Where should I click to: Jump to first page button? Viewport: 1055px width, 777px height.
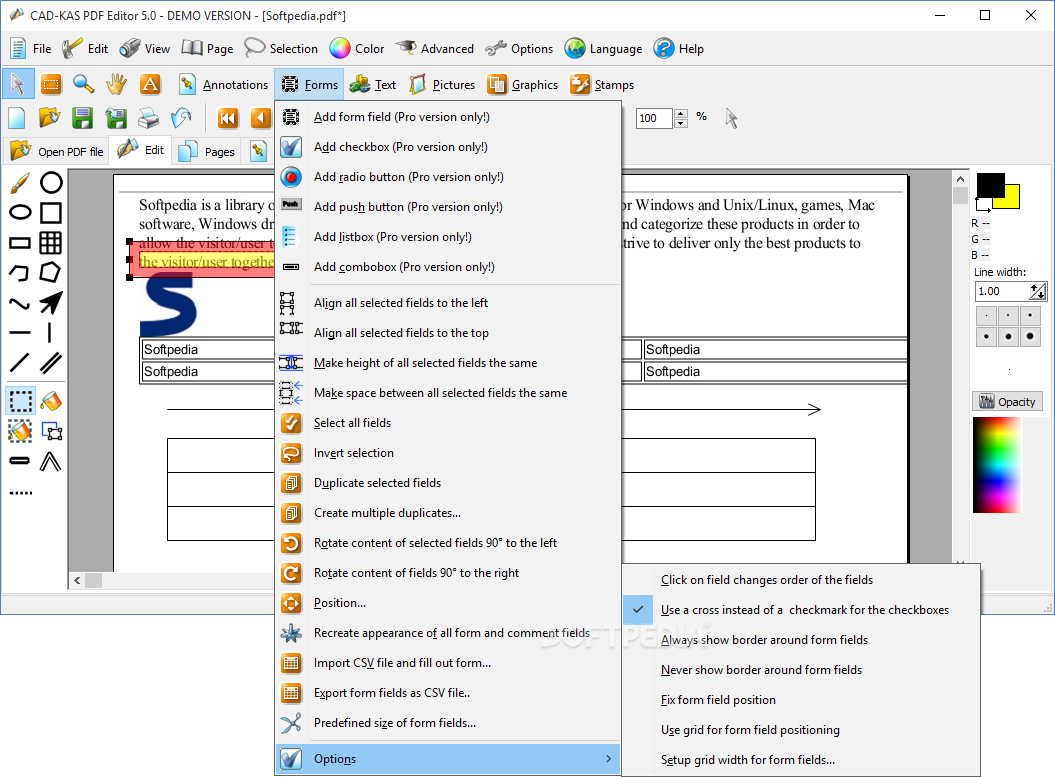pos(227,118)
